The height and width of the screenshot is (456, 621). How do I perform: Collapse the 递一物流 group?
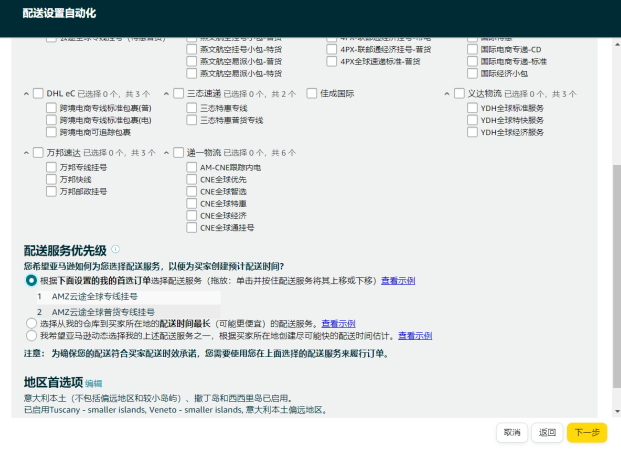[166, 153]
